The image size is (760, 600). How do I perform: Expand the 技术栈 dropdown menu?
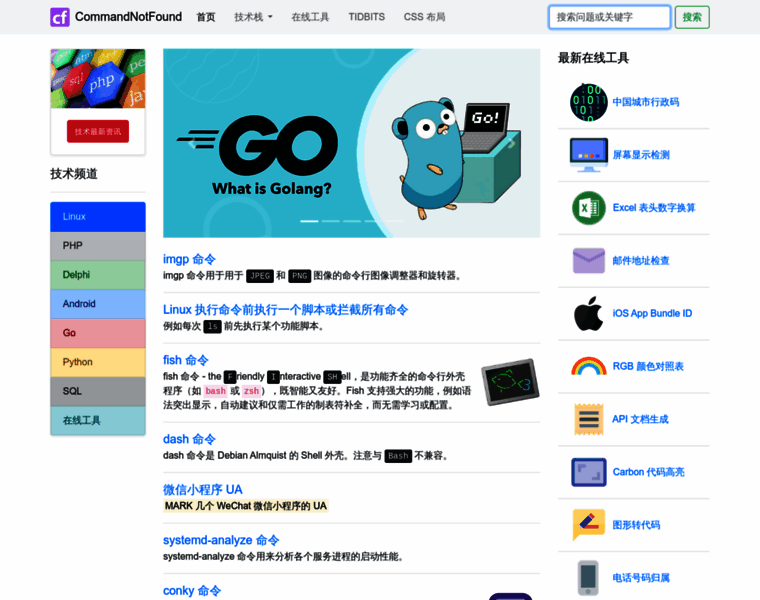(253, 17)
